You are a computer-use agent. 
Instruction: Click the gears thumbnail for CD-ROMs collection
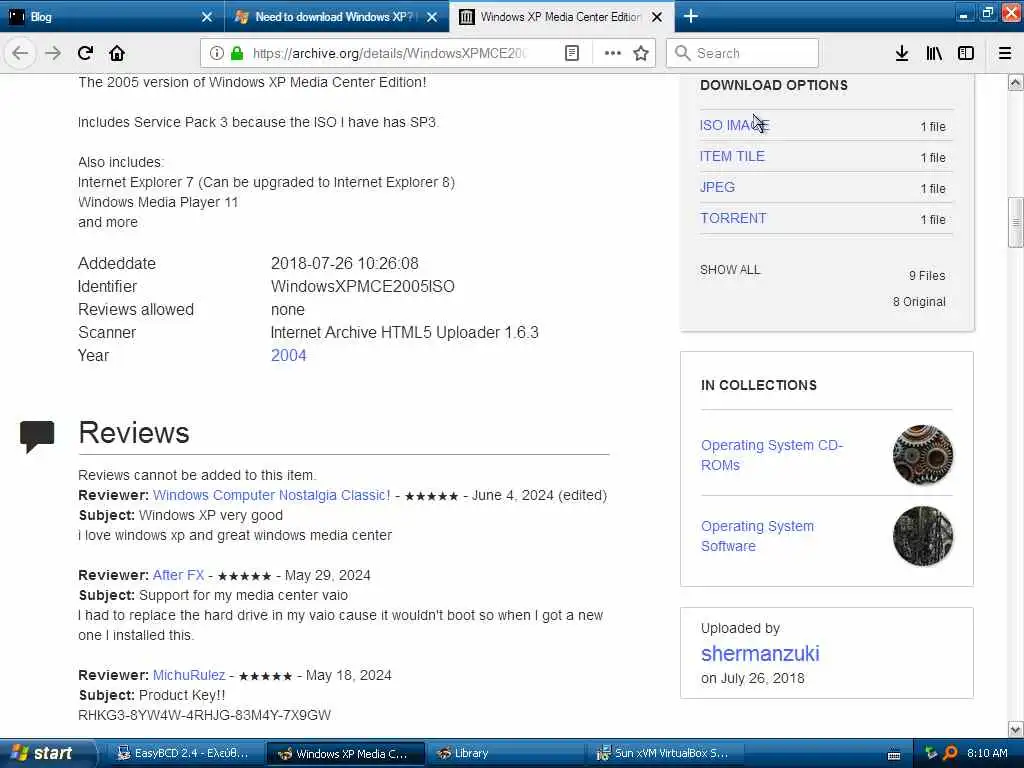[923, 455]
